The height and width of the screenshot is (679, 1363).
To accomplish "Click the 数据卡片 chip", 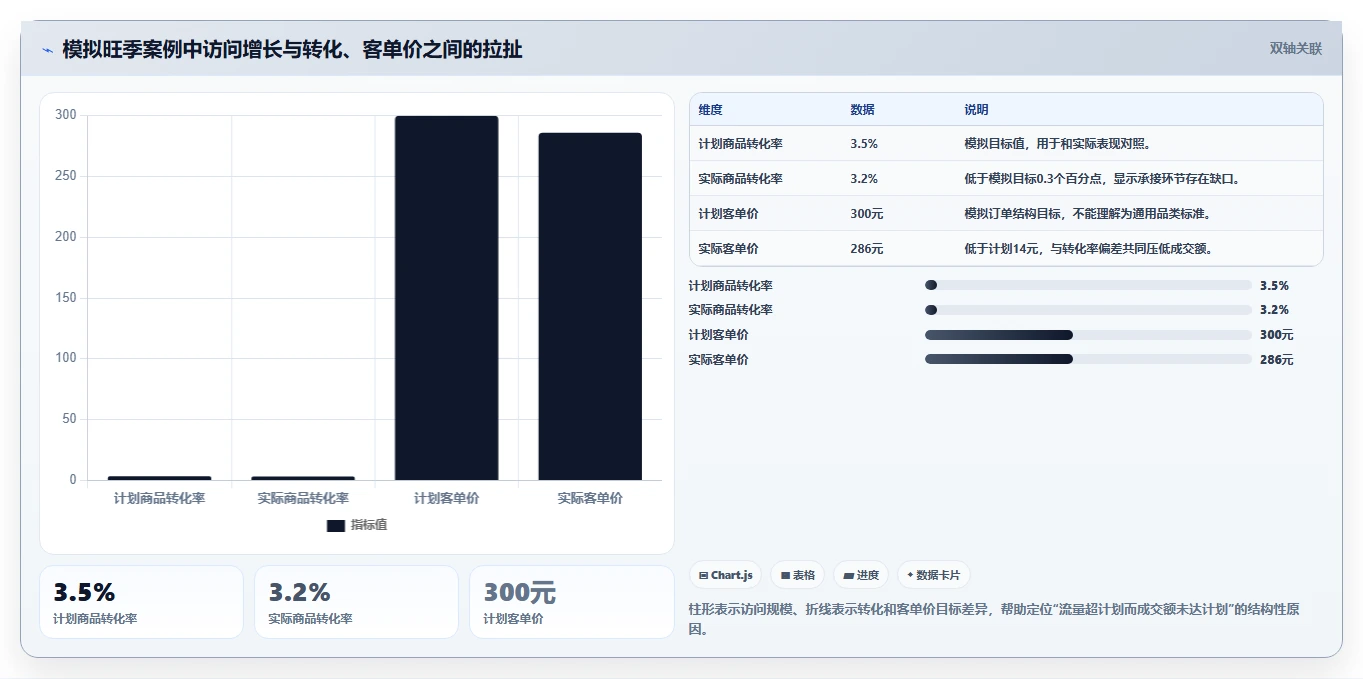I will coord(933,575).
